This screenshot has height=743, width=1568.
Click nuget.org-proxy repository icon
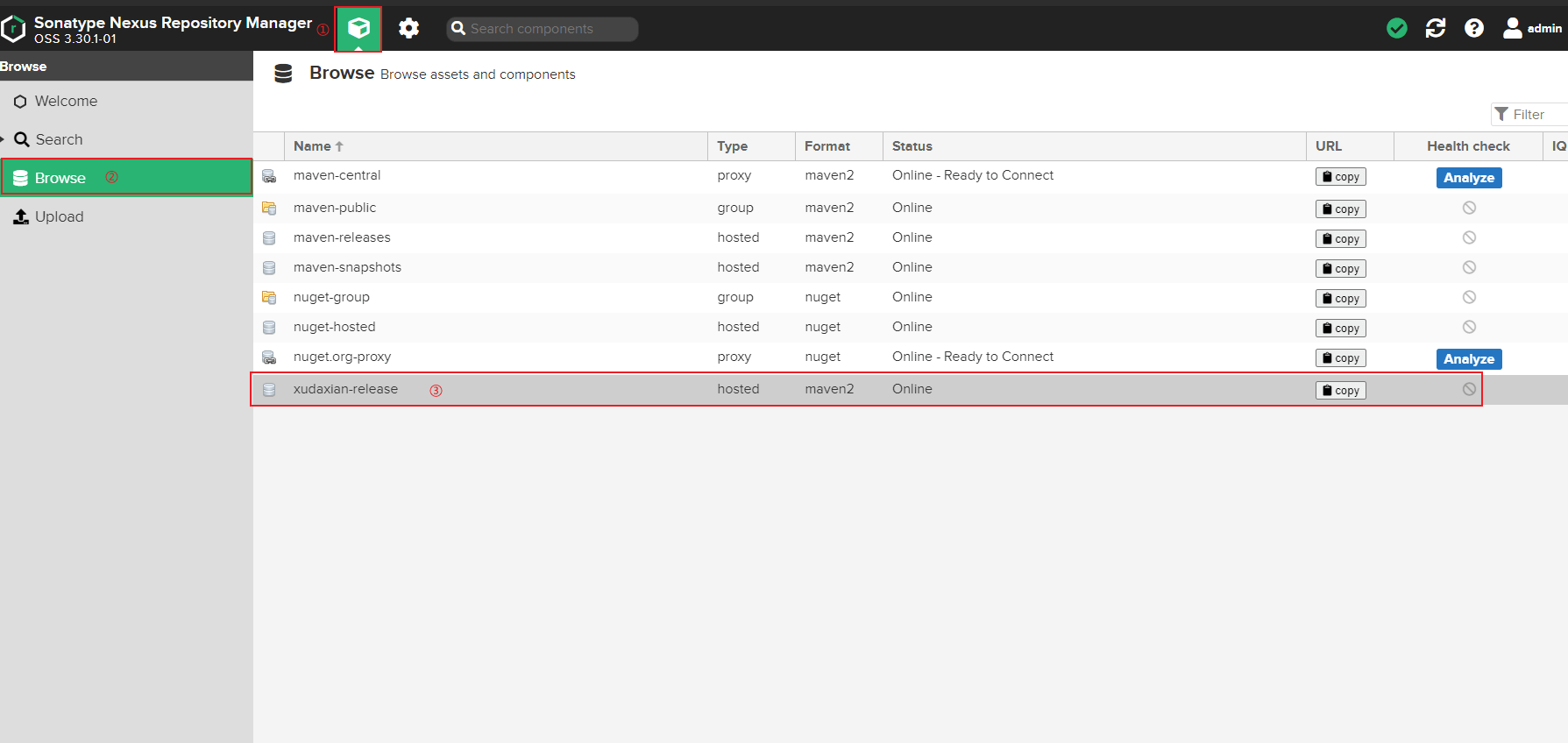coord(269,357)
